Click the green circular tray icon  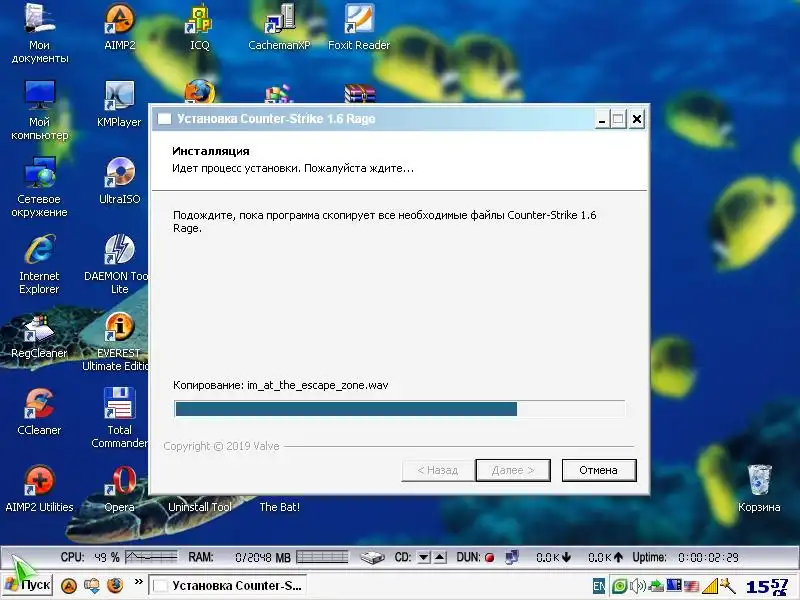coord(619,586)
